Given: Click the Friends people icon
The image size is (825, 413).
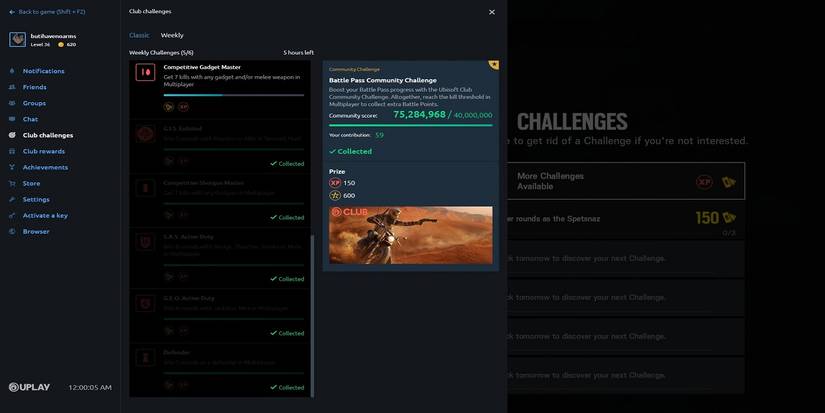Looking at the screenshot, I should [x=12, y=87].
